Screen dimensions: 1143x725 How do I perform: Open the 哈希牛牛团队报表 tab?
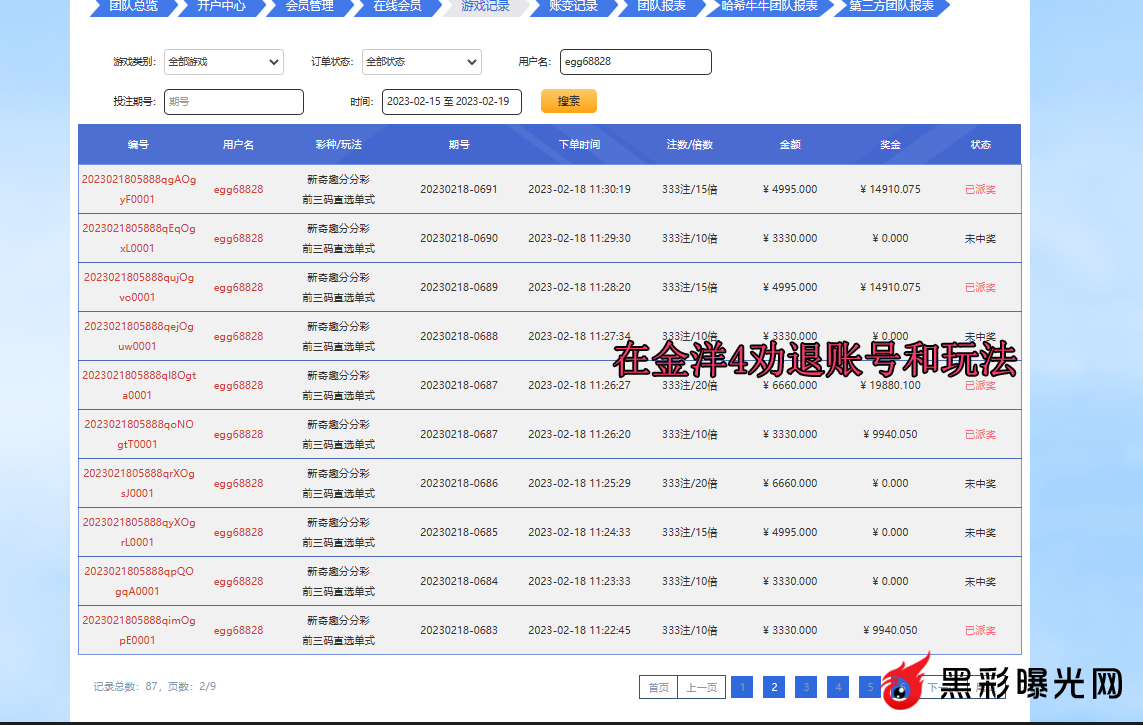[x=769, y=6]
